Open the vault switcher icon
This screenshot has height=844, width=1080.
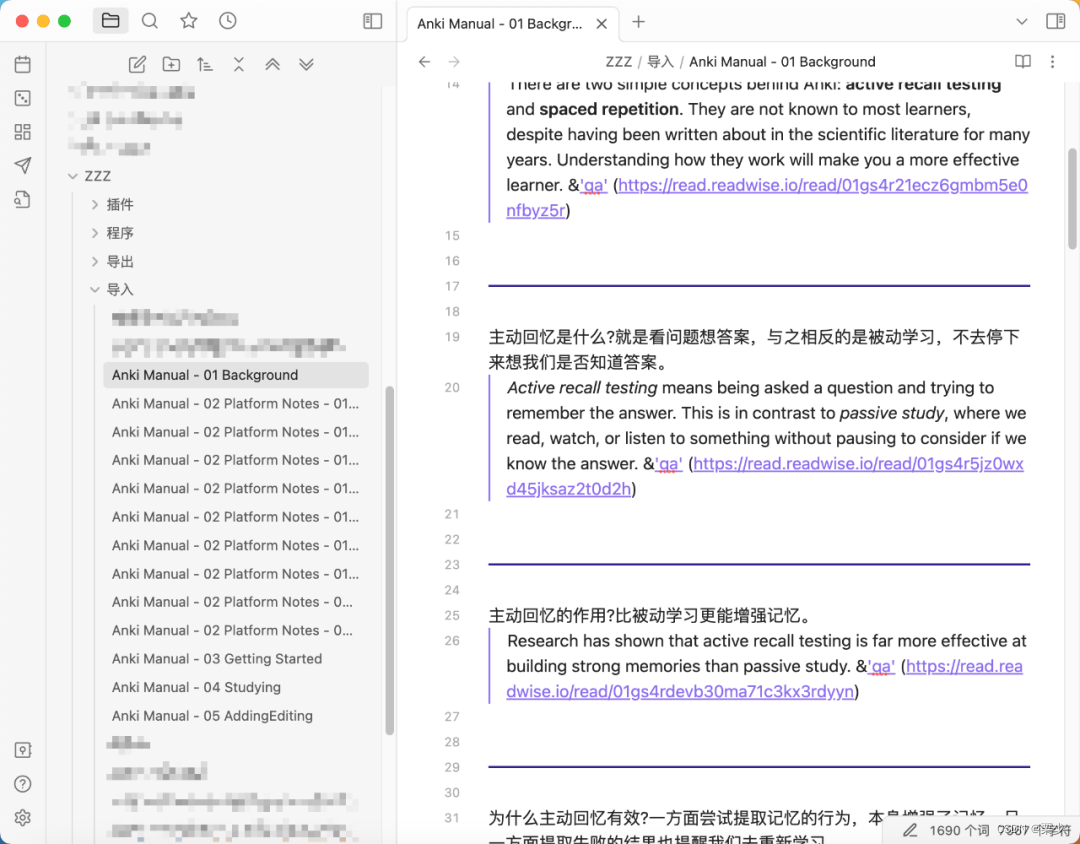23,749
